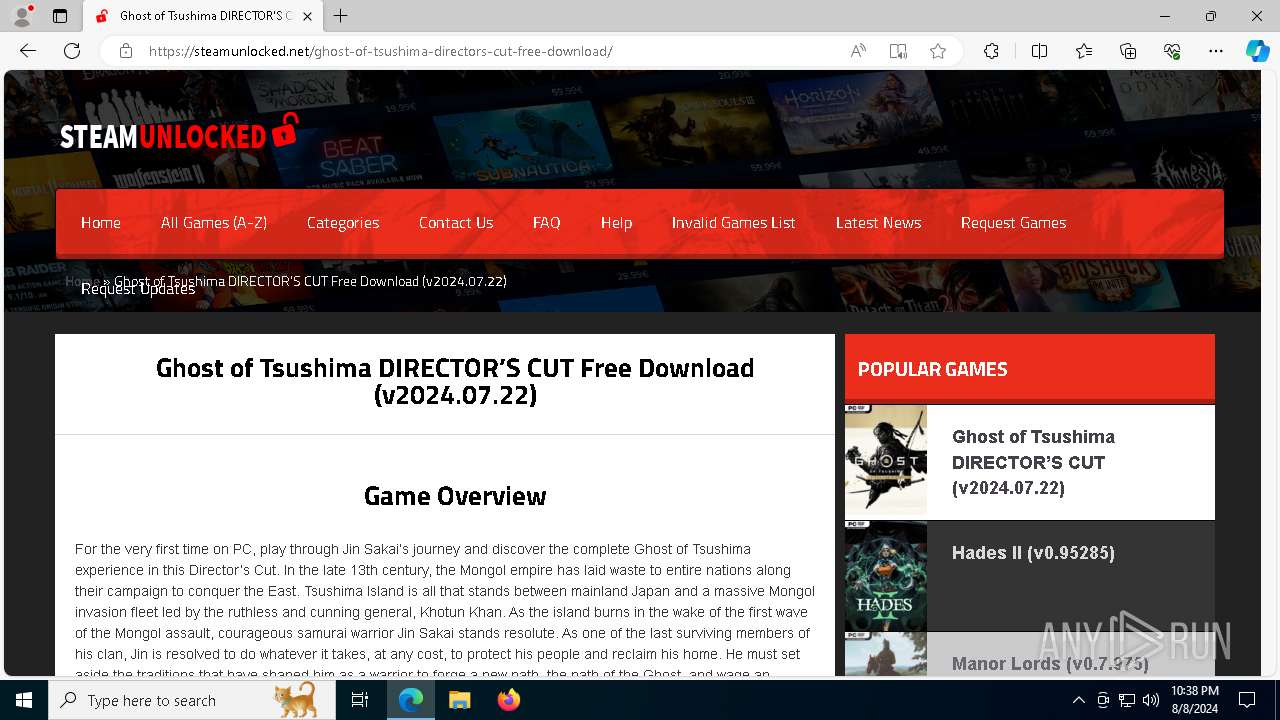Click the Game Overview heading
Viewport: 1280px width, 720px height.
coord(455,496)
